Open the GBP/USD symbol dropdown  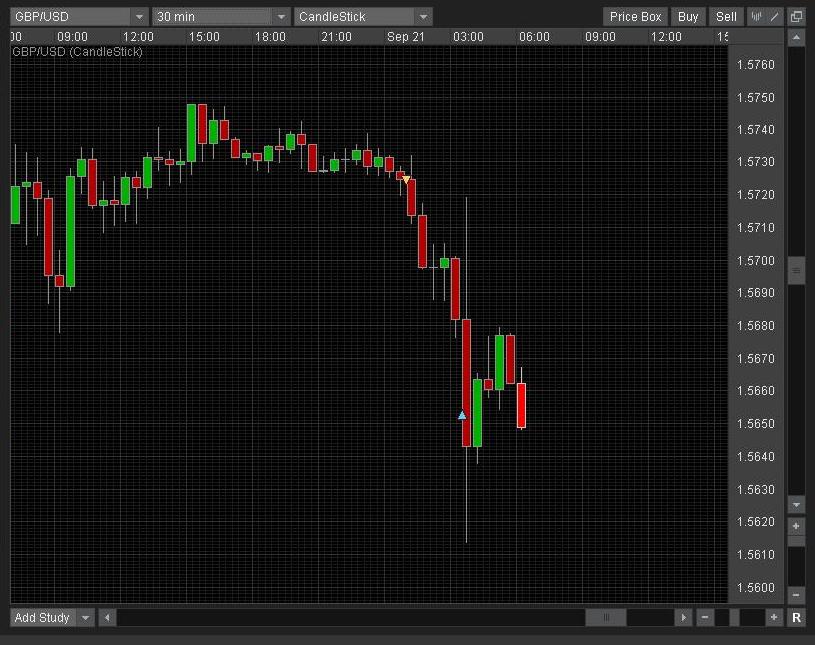139,17
